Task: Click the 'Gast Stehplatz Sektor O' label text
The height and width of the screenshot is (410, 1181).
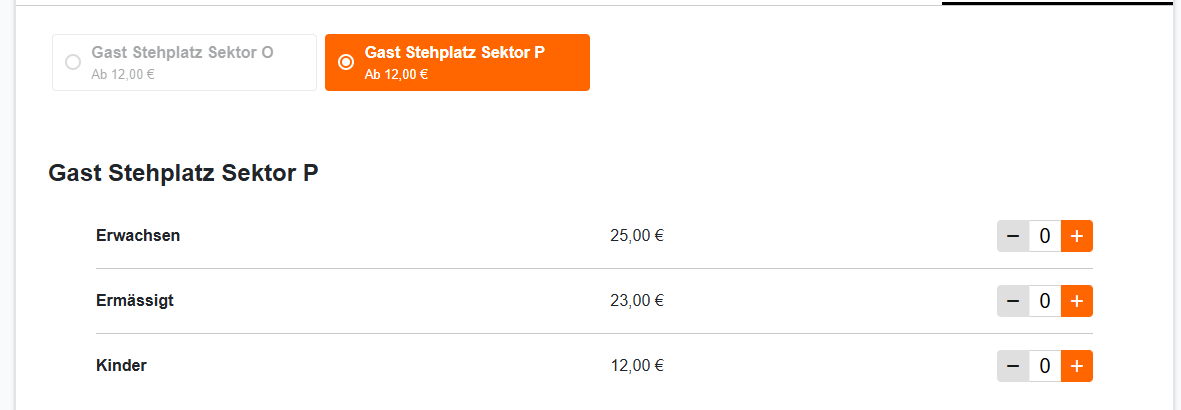Action: pyautogui.click(x=182, y=52)
